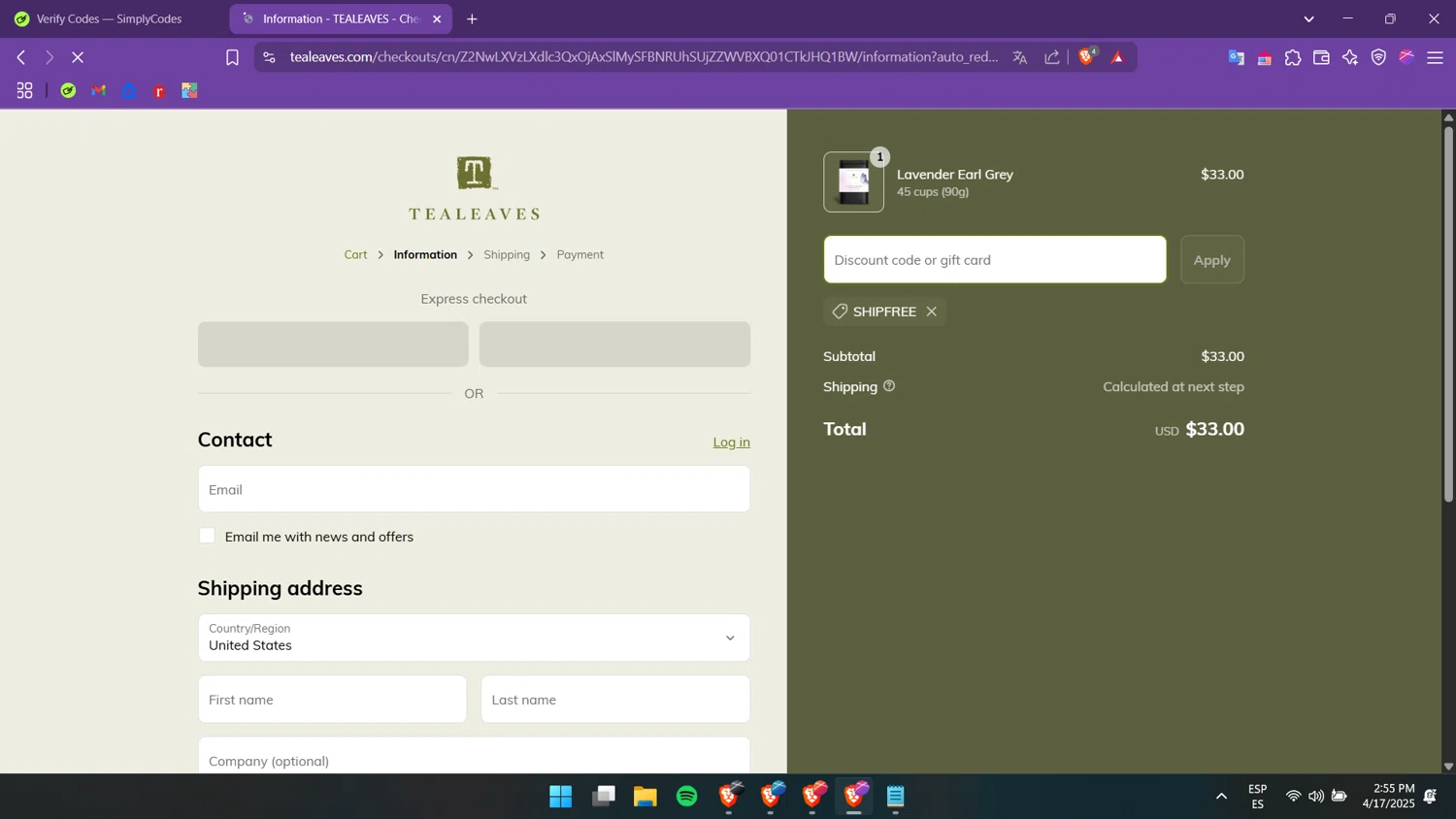Focus the Discount code or gift card field

[x=995, y=259]
